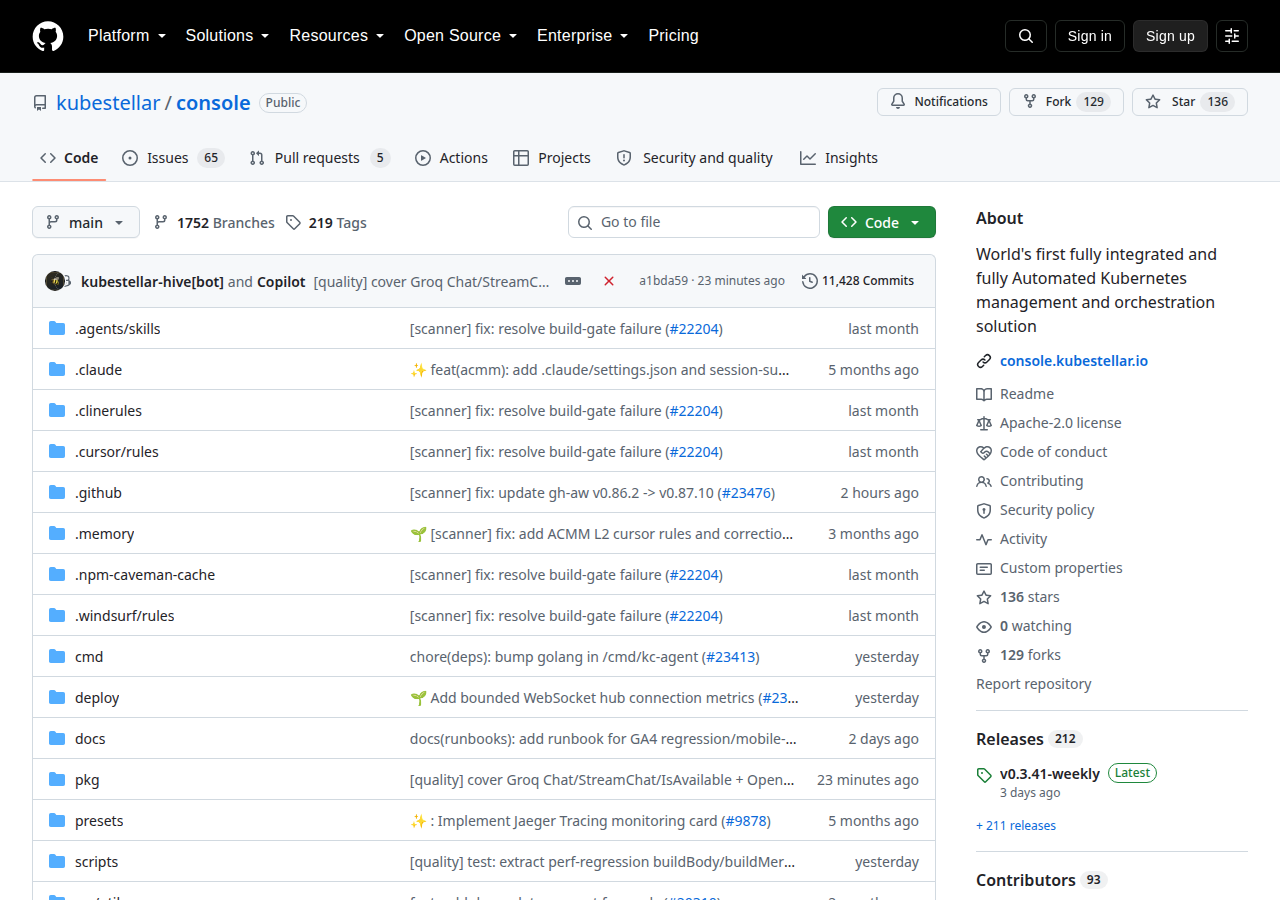Click the fork icon beside 129 forks
This screenshot has width=1280, height=900.
pyautogui.click(x=984, y=655)
